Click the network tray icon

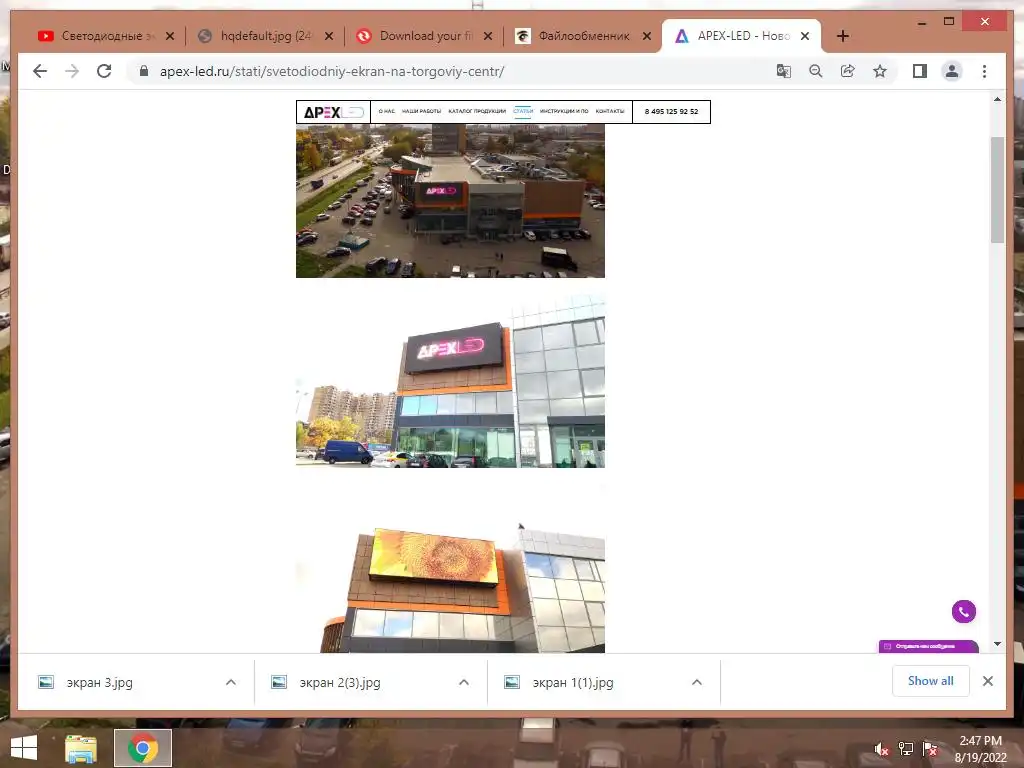906,749
